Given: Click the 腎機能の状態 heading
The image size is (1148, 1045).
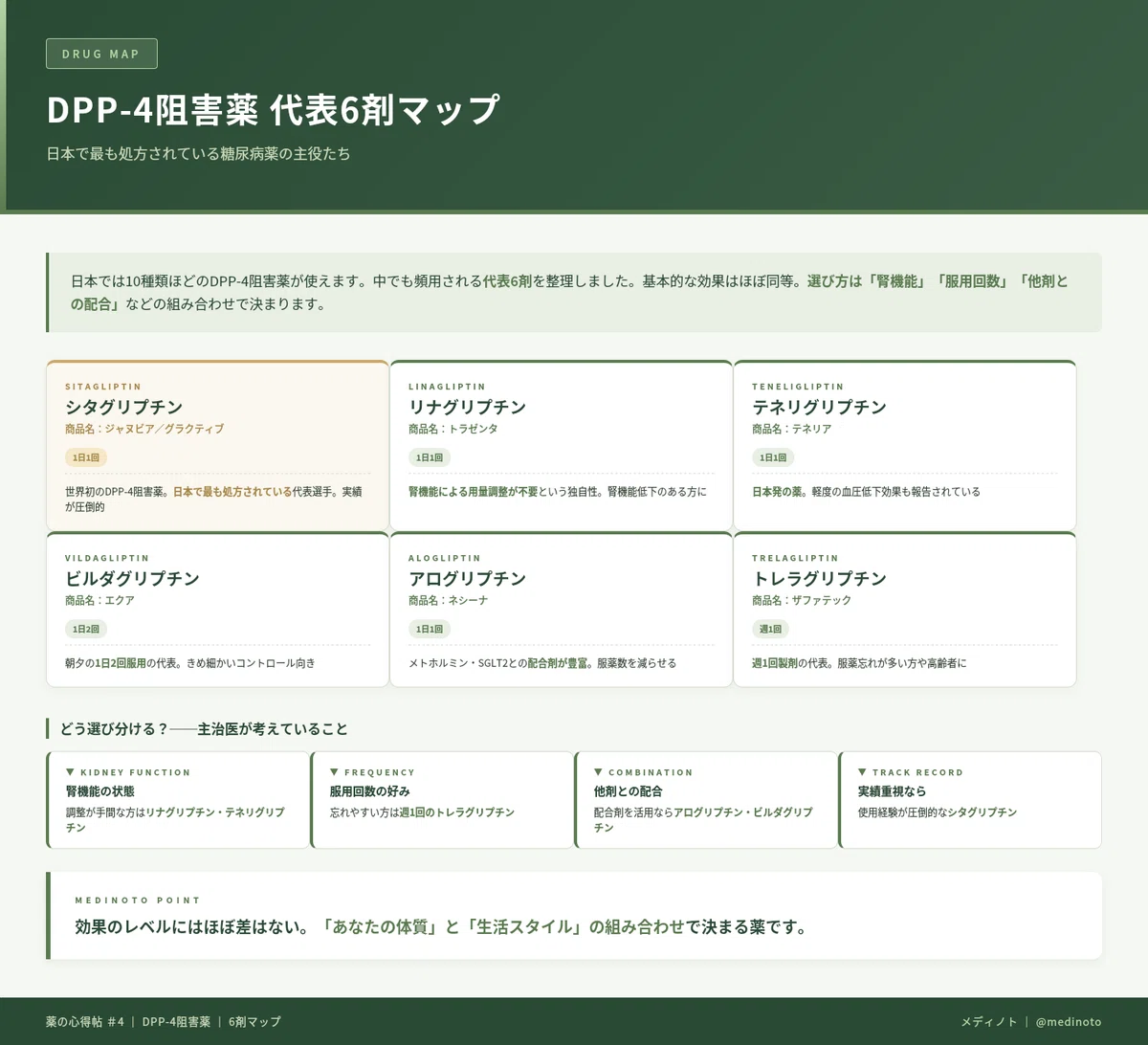Looking at the screenshot, I should pyautogui.click(x=99, y=791).
